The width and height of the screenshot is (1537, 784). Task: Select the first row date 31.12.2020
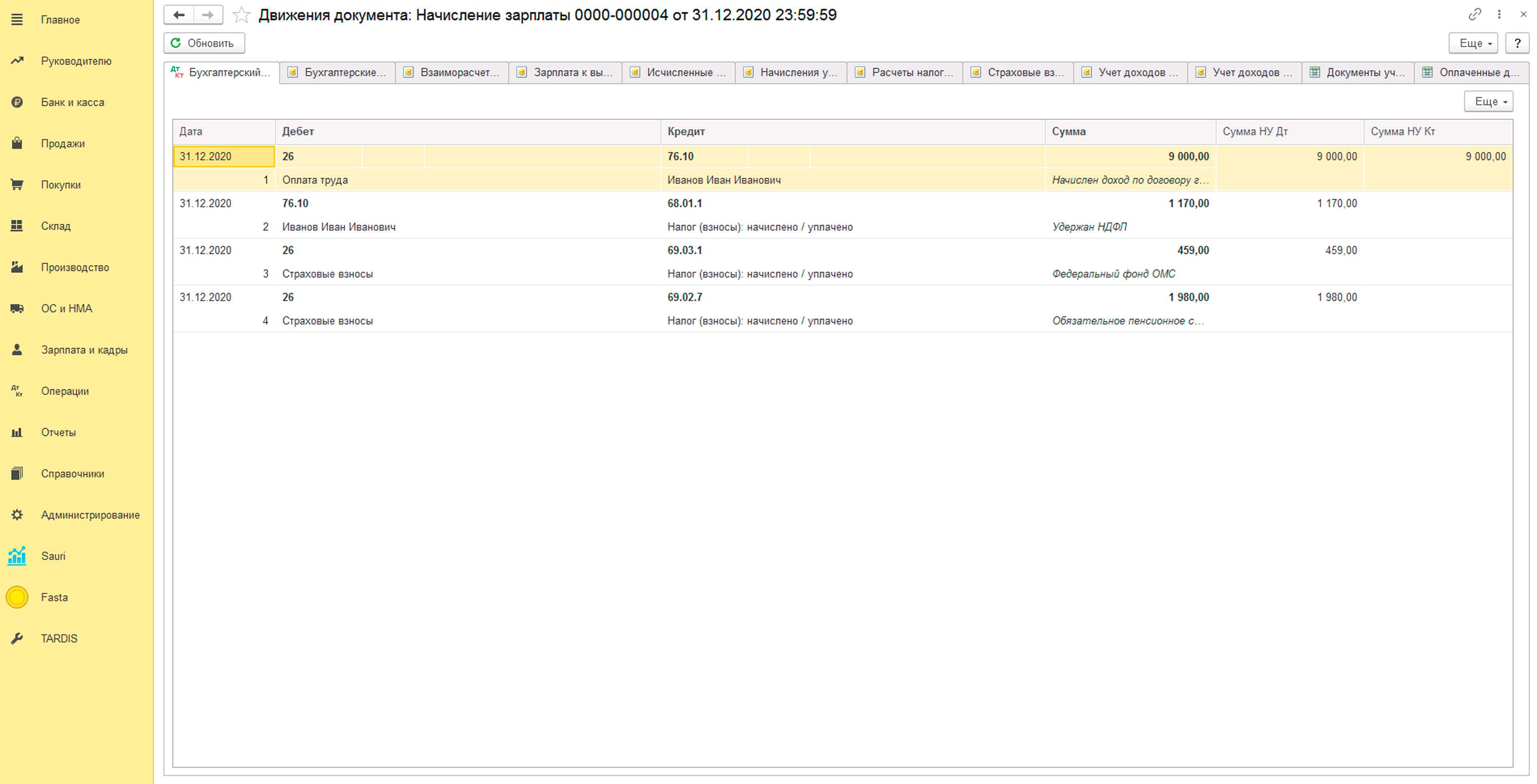224,156
